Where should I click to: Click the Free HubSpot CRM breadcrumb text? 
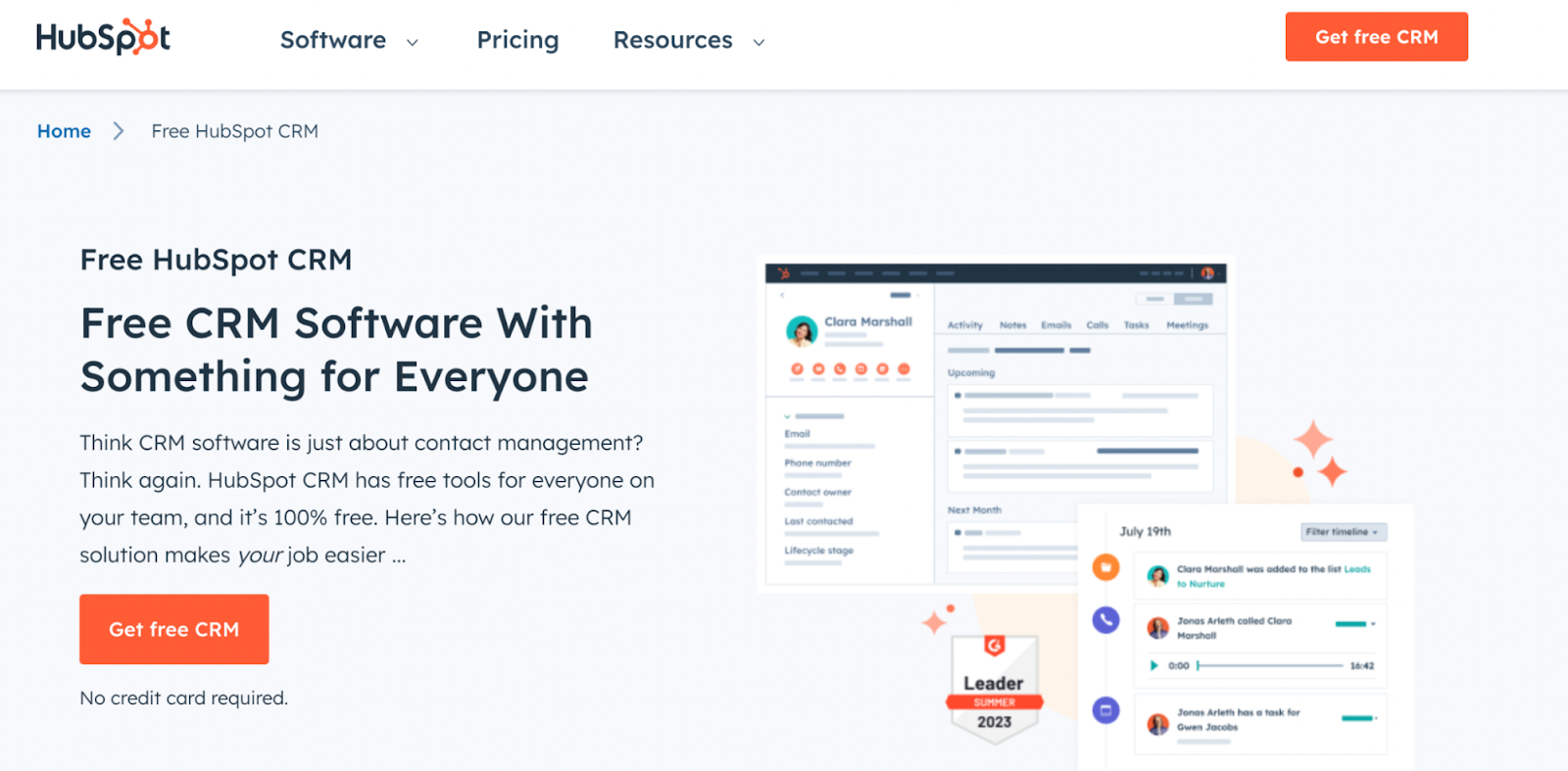coord(234,131)
